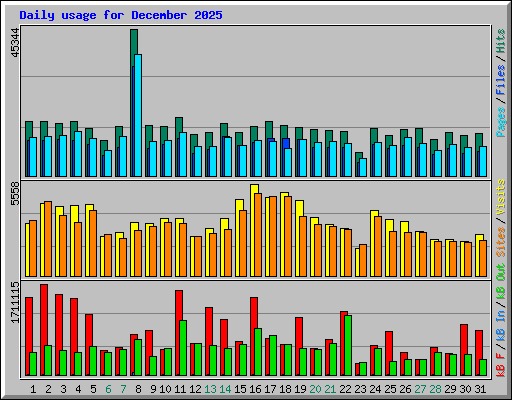Image resolution: width=512 pixels, height=400 pixels.
Task: Click day 12 on the x-axis
Action: pyautogui.click(x=195, y=389)
